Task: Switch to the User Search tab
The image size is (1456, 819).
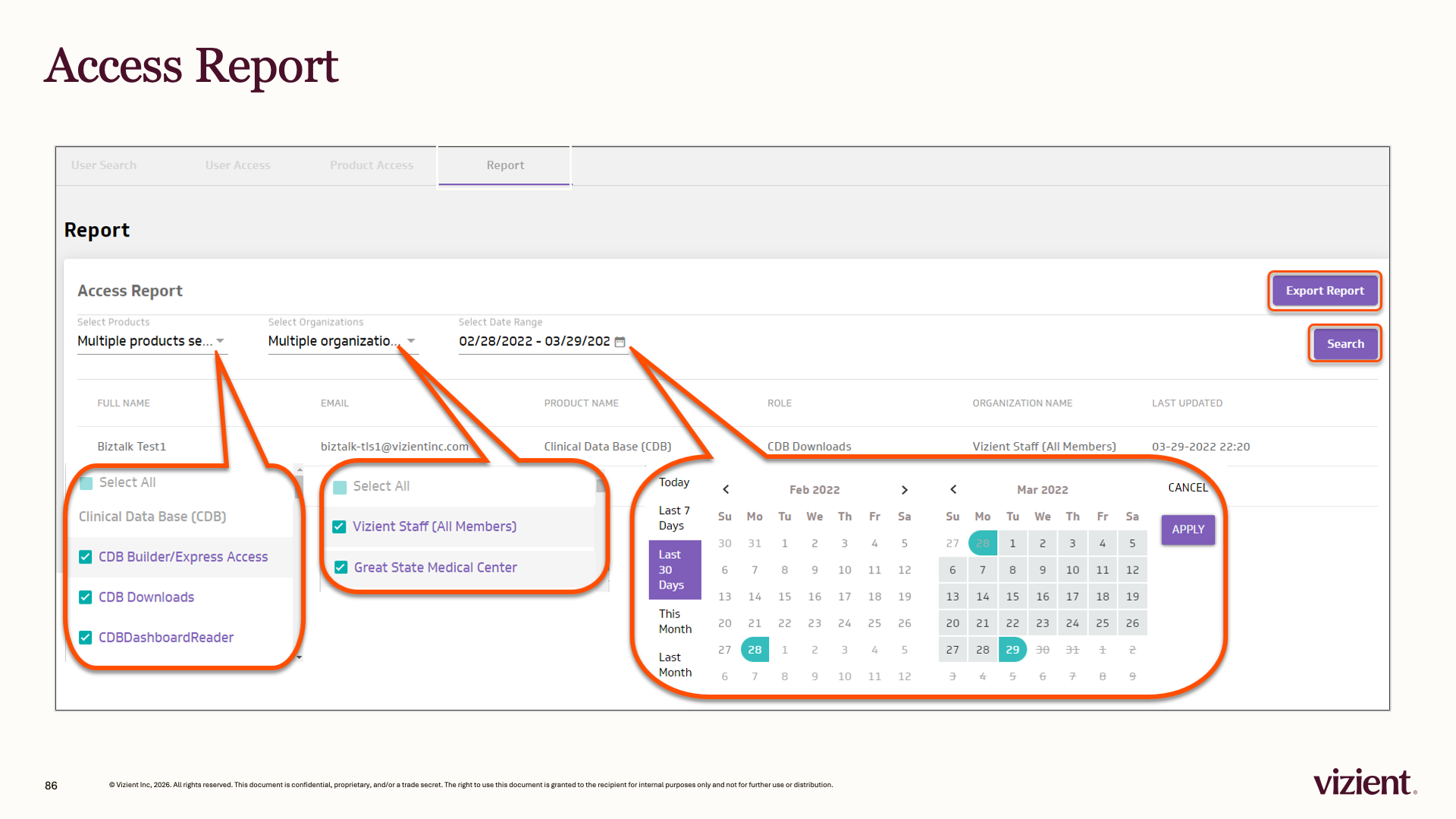Action: tap(104, 165)
